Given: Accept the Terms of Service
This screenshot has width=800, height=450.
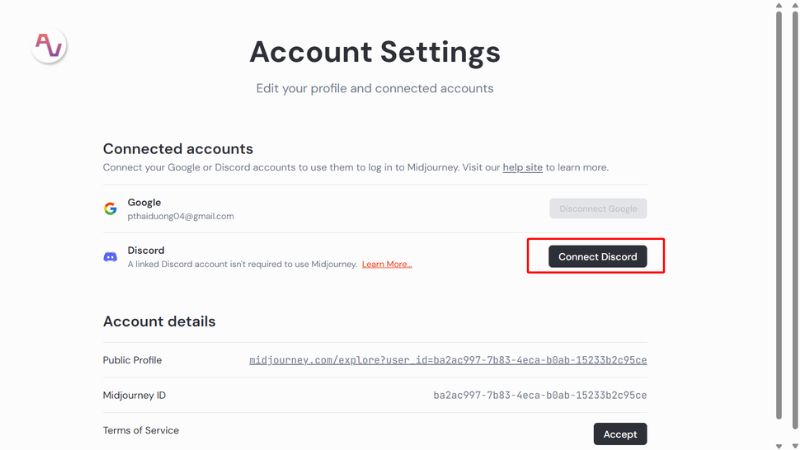Looking at the screenshot, I should [620, 434].
